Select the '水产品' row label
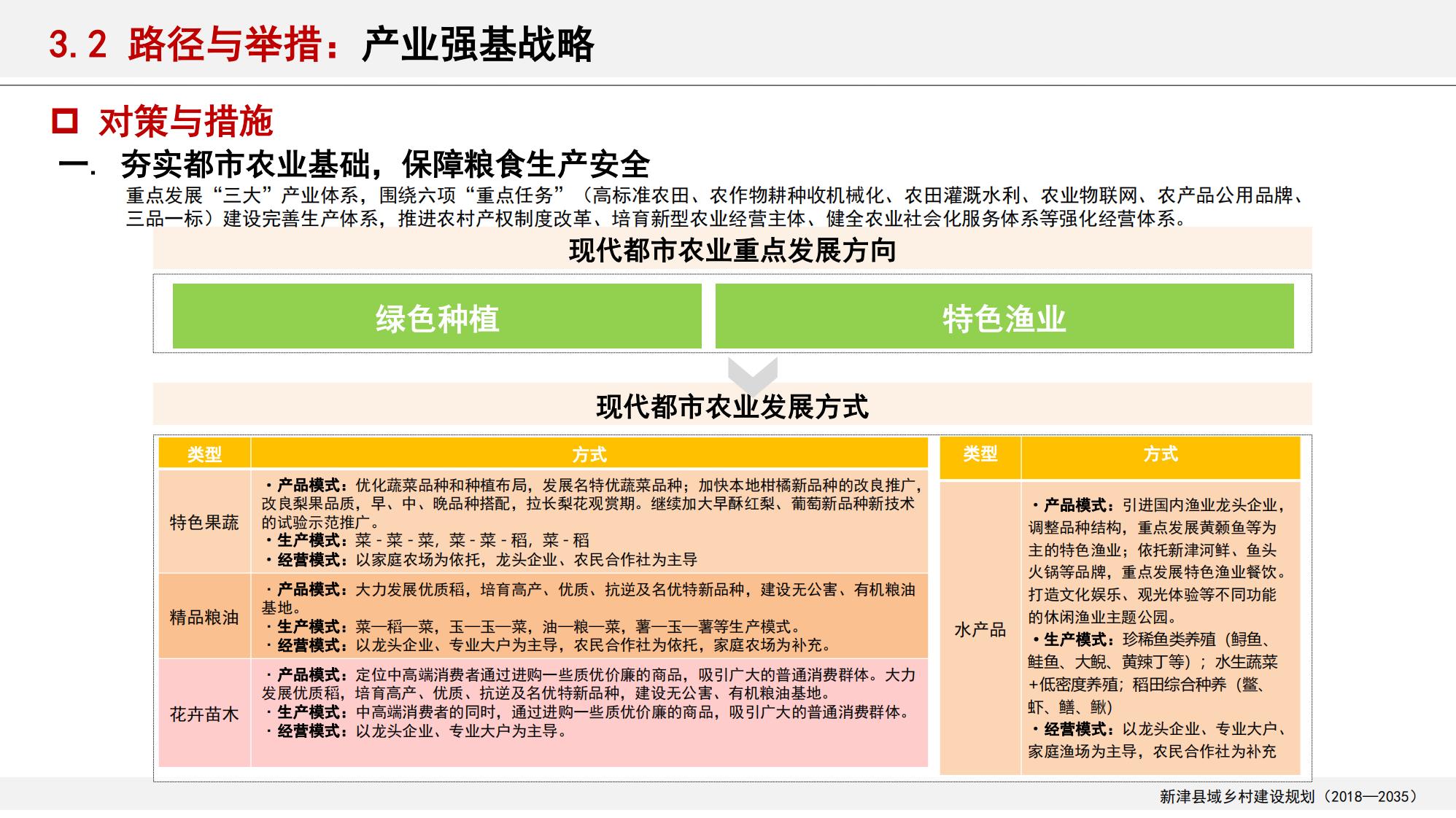The image size is (1456, 818). tap(980, 629)
